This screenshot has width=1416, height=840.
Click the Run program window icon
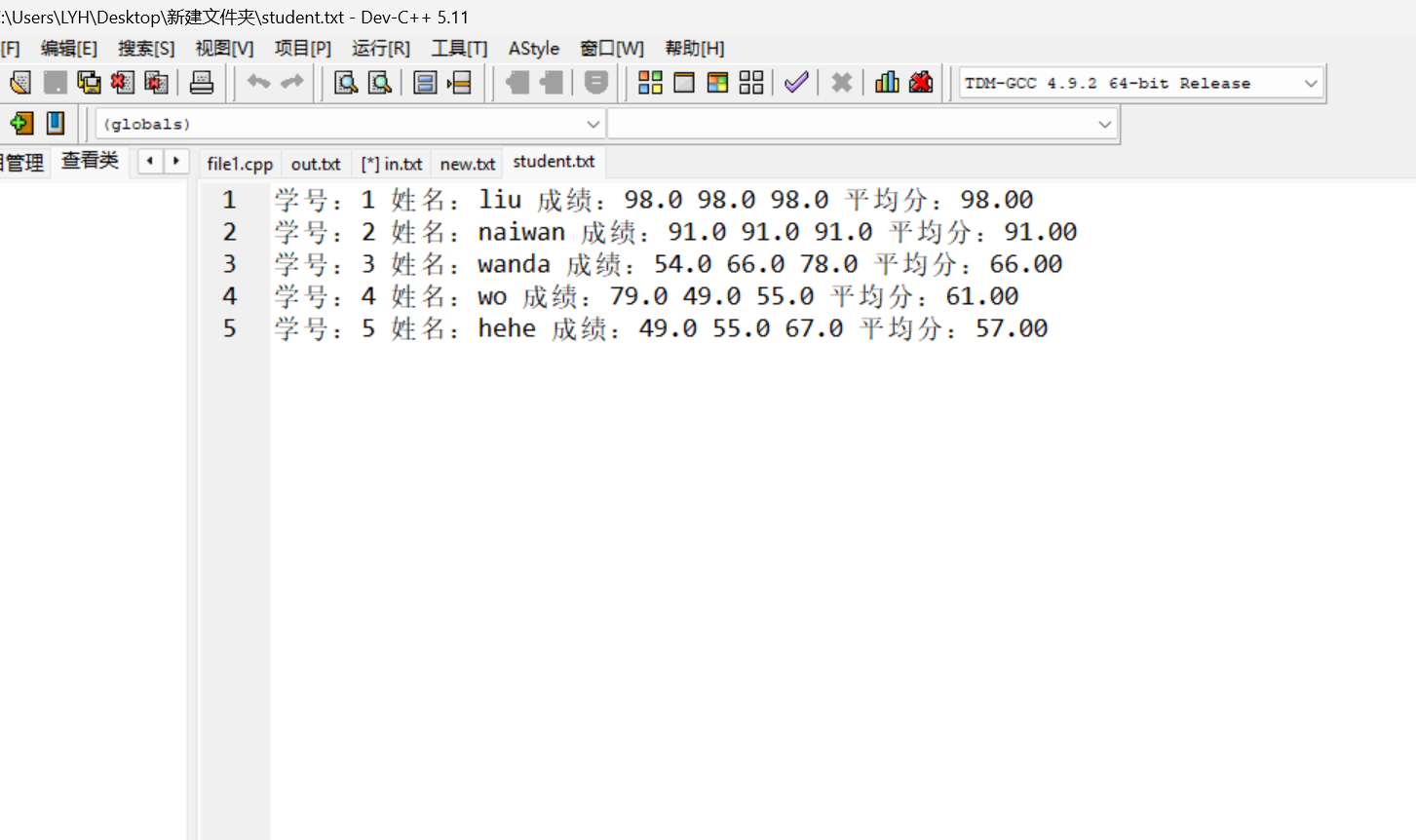(684, 83)
